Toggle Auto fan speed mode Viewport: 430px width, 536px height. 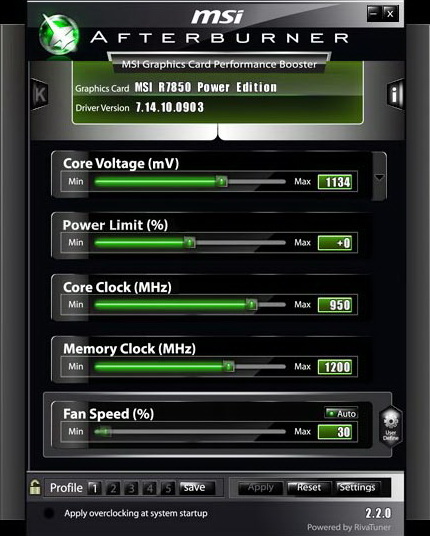pos(341,413)
